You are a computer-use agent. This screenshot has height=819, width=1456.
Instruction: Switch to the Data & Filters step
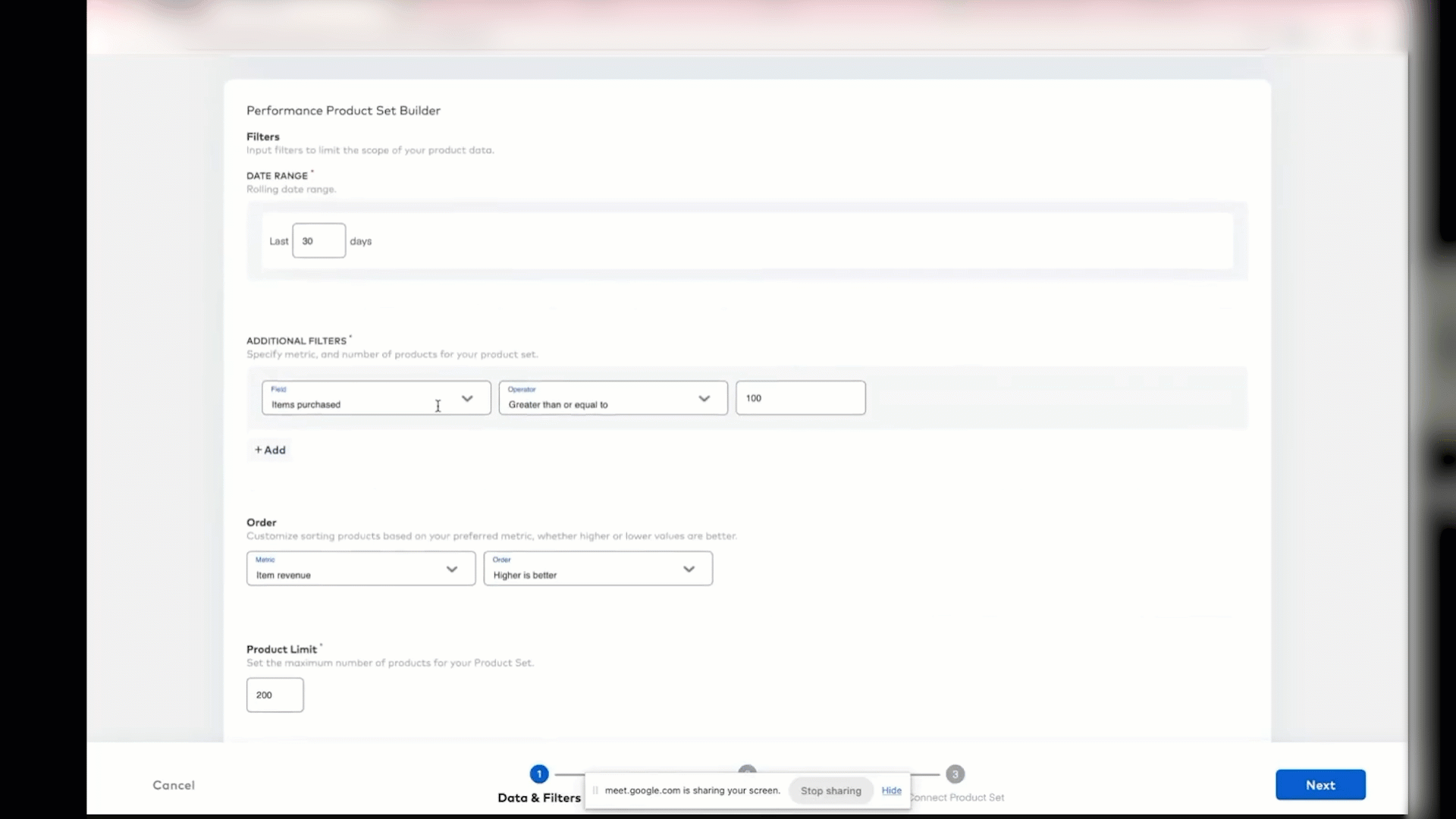(x=539, y=798)
